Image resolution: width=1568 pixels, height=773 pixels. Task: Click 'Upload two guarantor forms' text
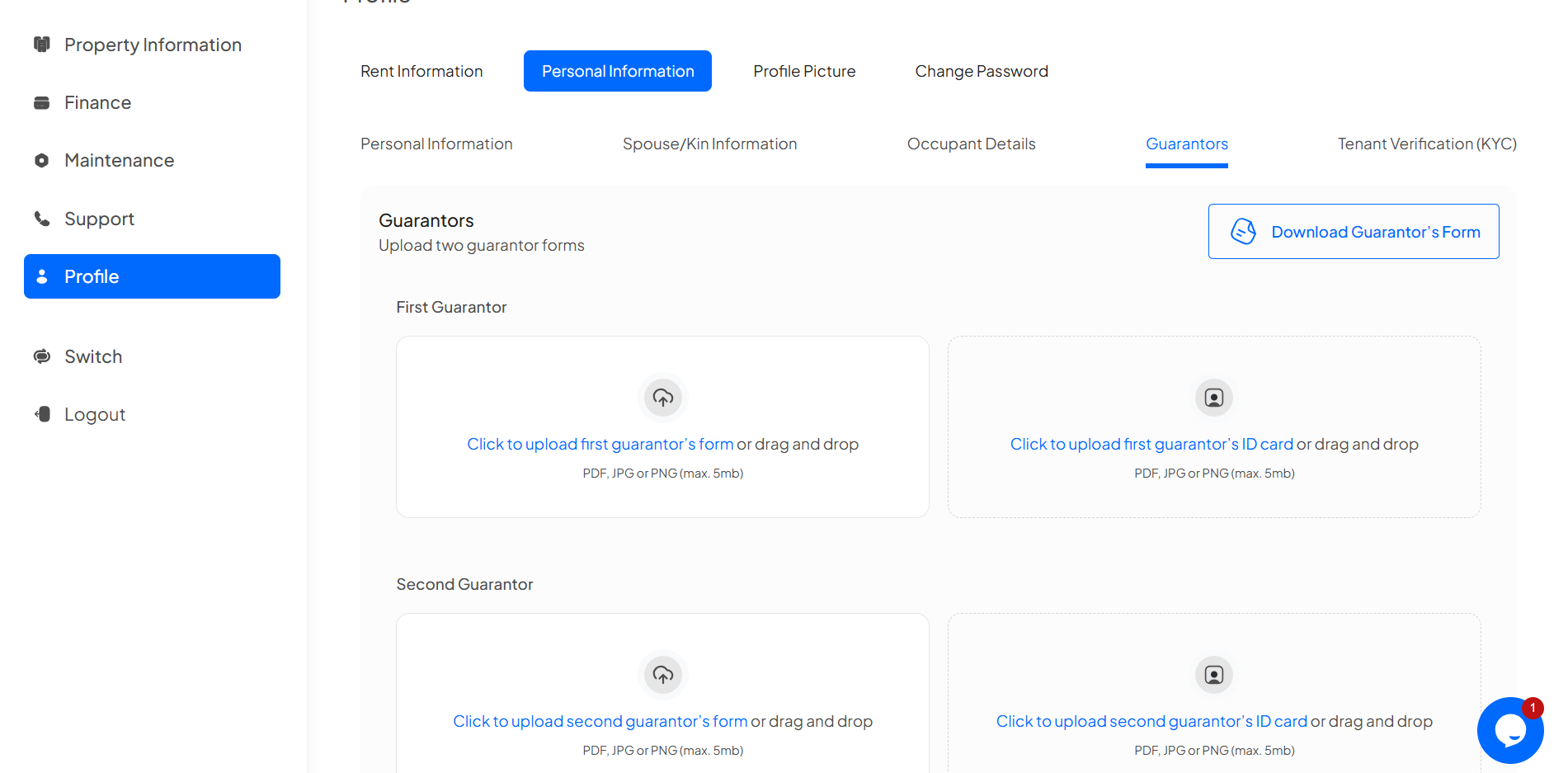point(482,246)
